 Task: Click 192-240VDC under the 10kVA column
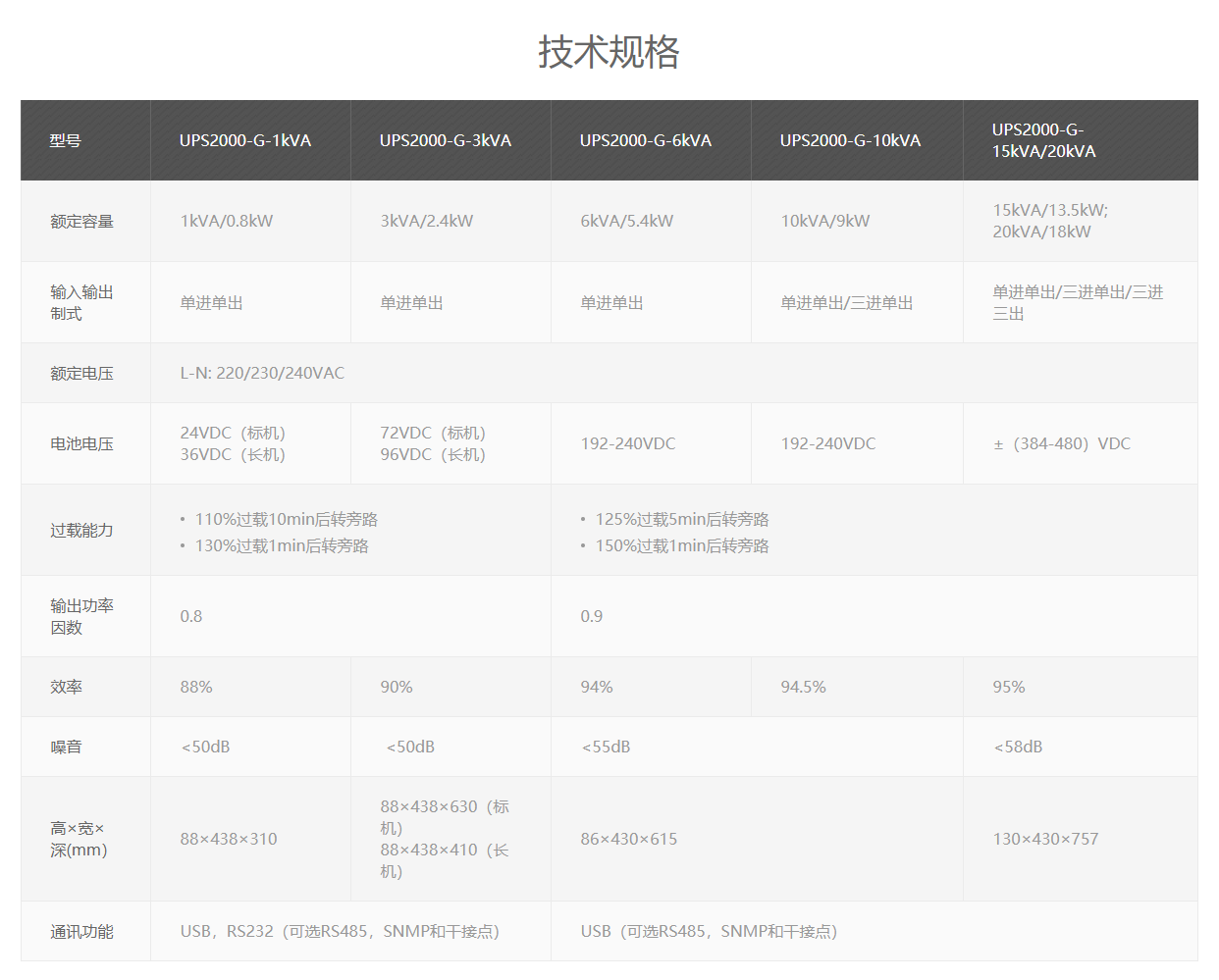point(828,444)
